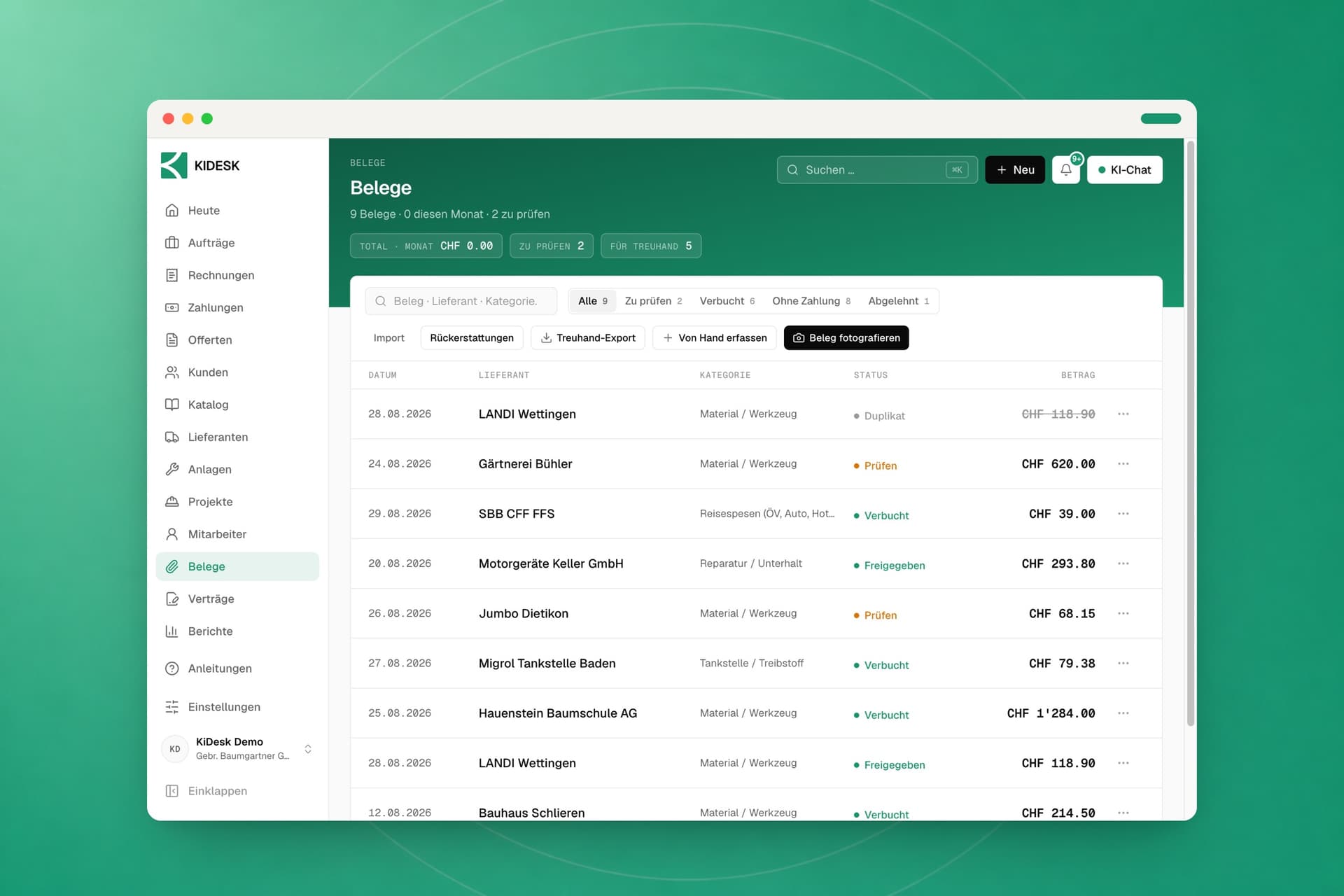Click the Einklappen collapse sidebar icon
Screen dimensions: 1344x896
(x=171, y=791)
